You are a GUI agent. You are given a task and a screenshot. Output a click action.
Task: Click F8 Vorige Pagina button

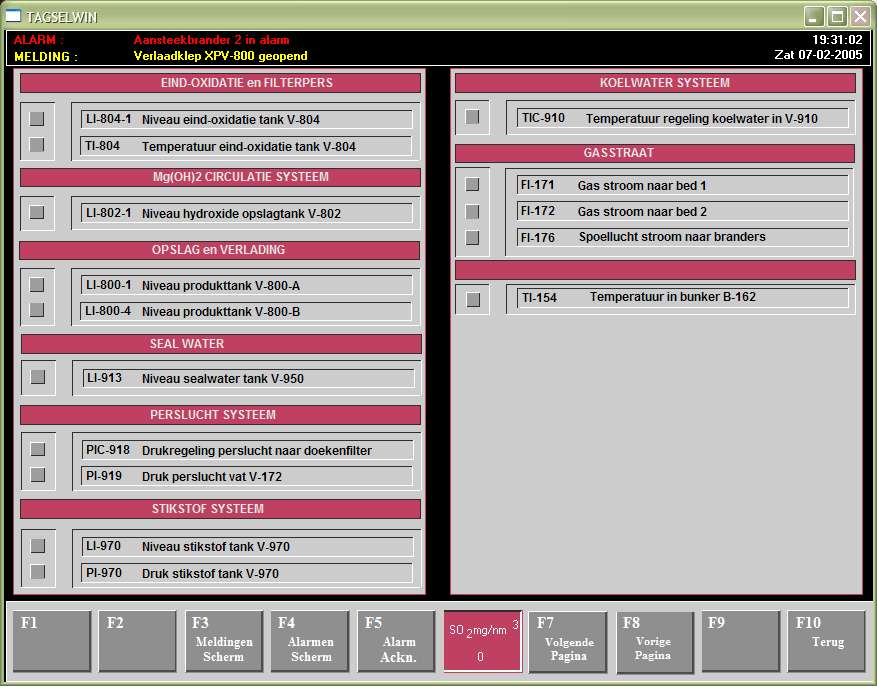click(654, 641)
